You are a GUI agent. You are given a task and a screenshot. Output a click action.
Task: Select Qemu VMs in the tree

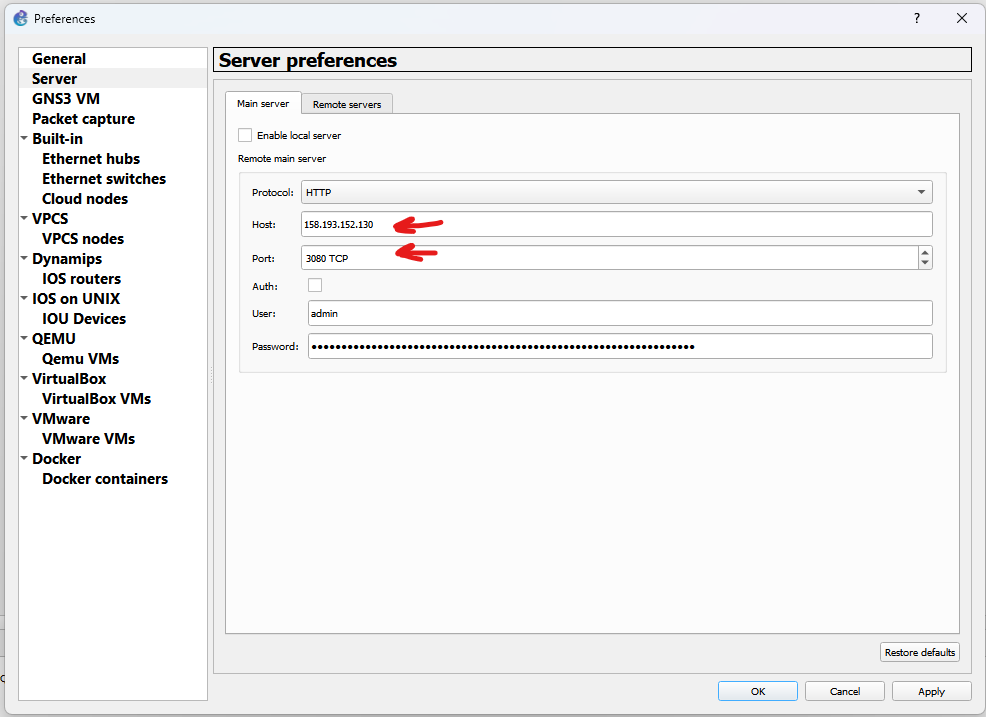[x=80, y=358]
